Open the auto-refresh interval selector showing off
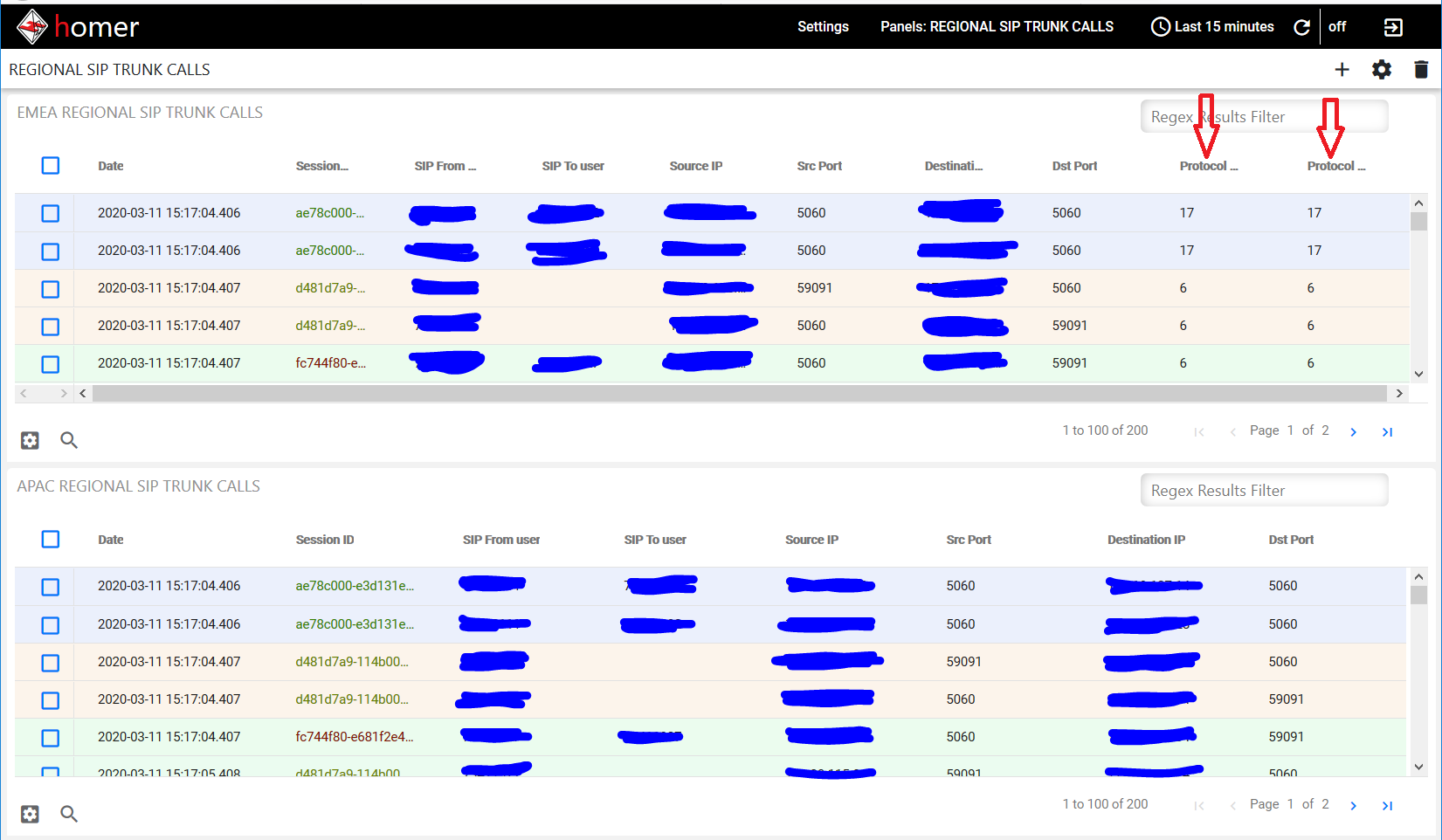 point(1336,26)
